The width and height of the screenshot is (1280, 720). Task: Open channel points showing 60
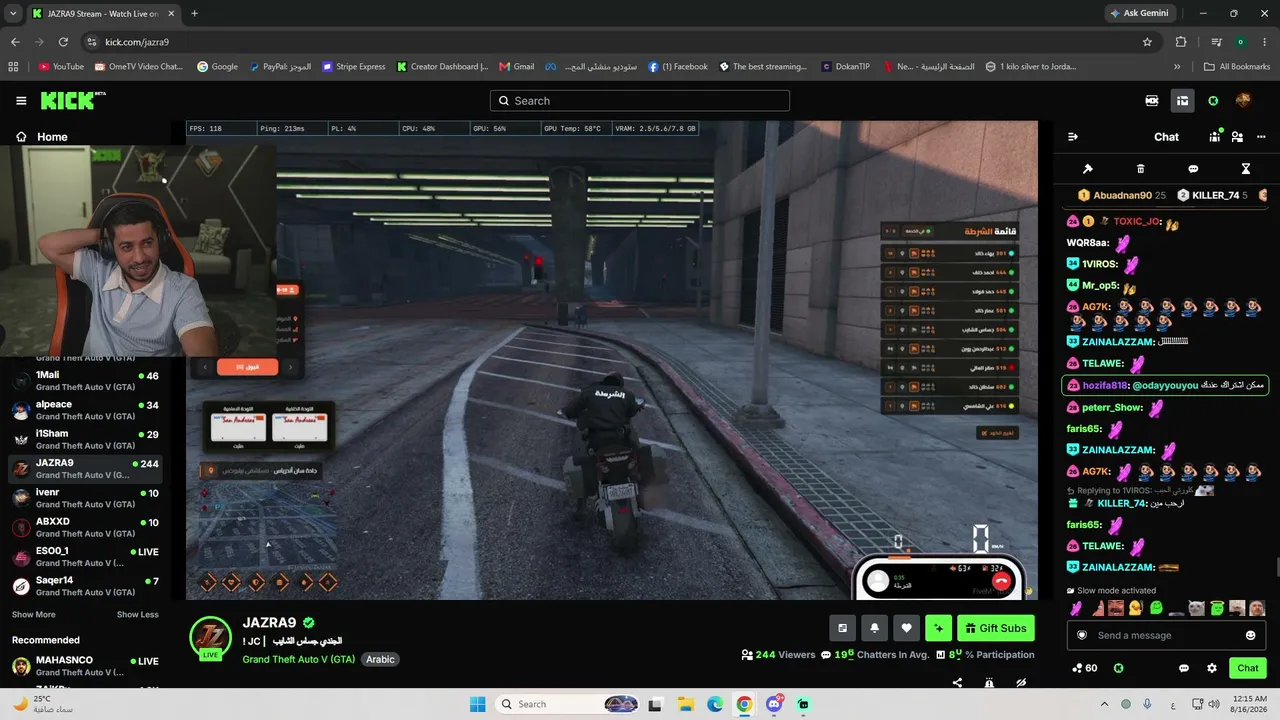point(1084,668)
